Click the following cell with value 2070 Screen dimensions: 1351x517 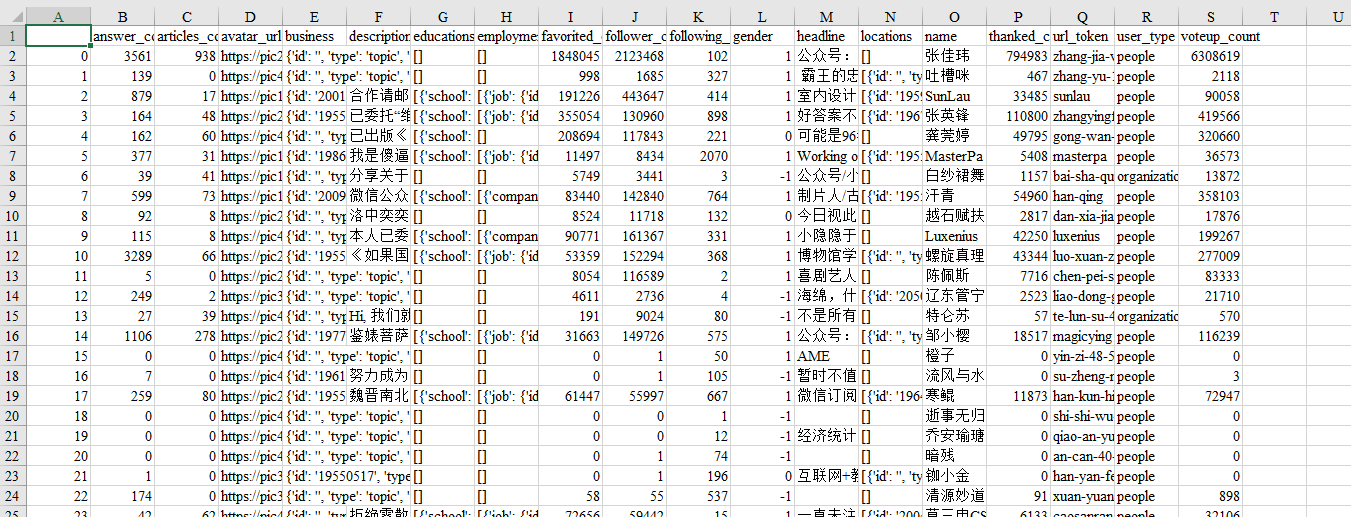coord(699,156)
